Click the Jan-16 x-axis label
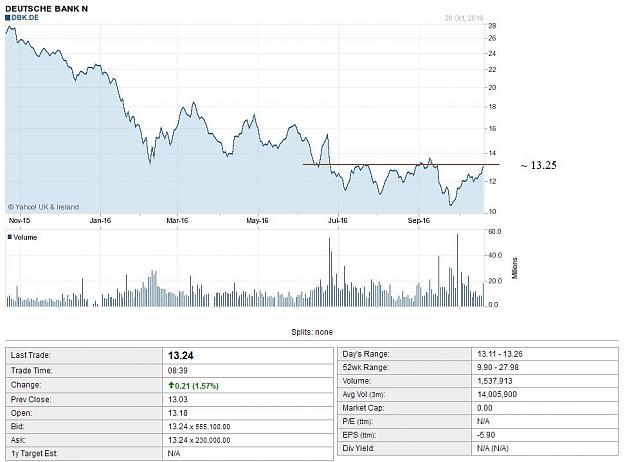This screenshot has height=462, width=625. [x=100, y=220]
